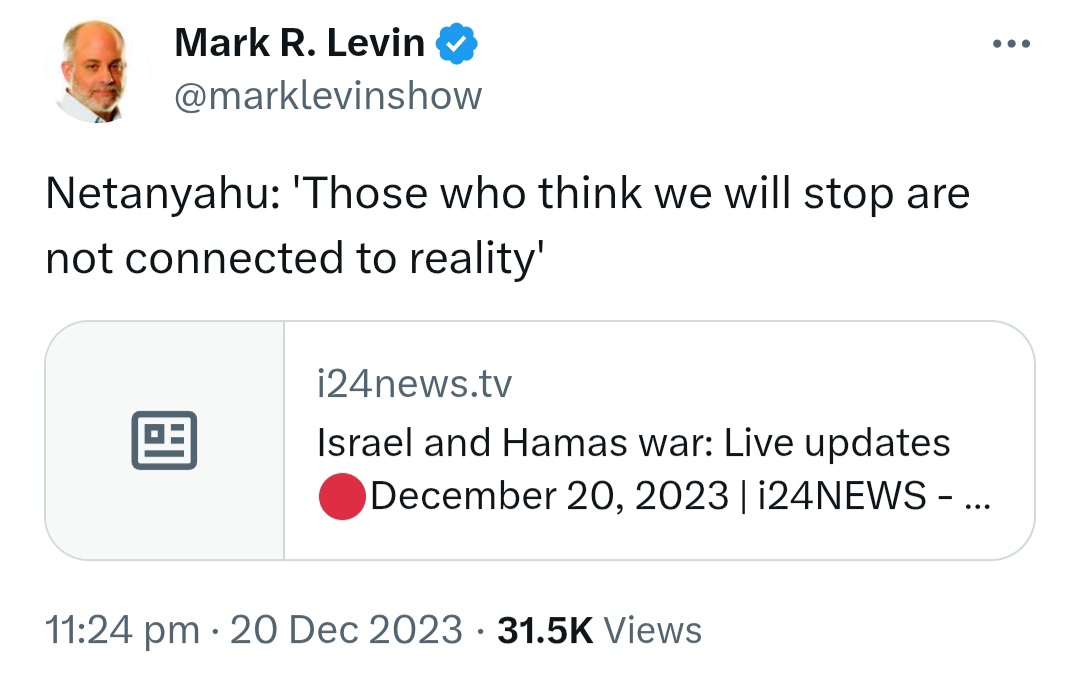Screen dimensions: 1080x679
Task: Click the blue verified checkmark badge
Action: [457, 44]
